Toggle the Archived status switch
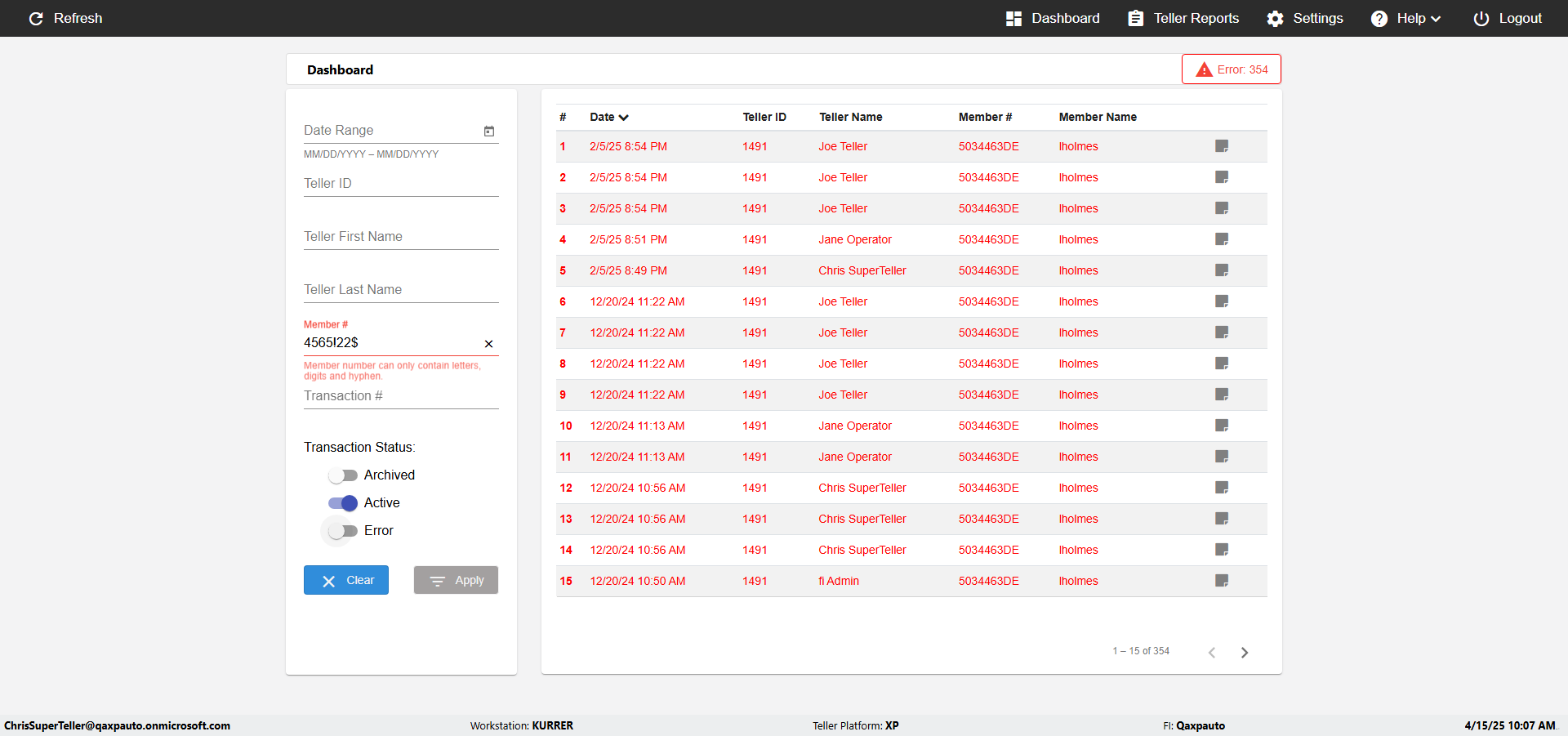Screen dimensions: 1568x736 [343, 475]
